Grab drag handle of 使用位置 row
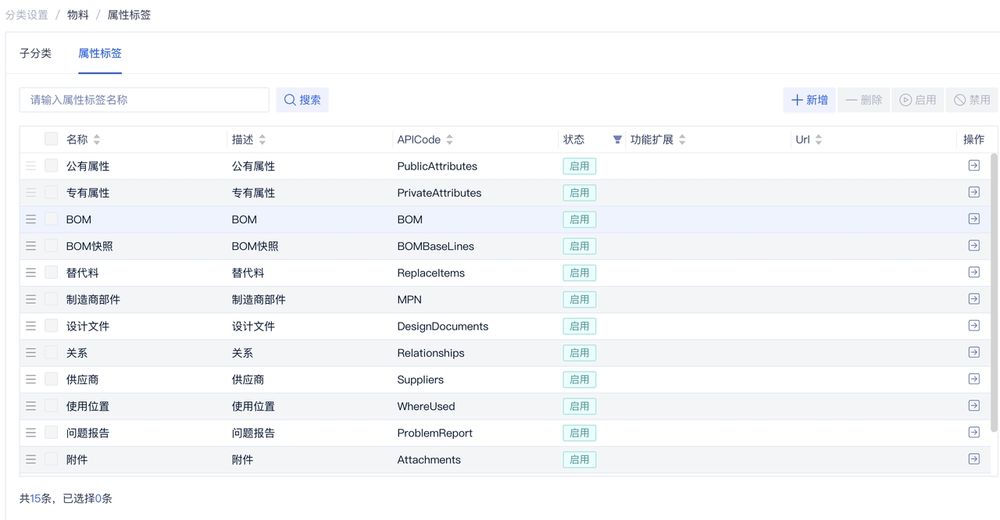 [x=31, y=406]
